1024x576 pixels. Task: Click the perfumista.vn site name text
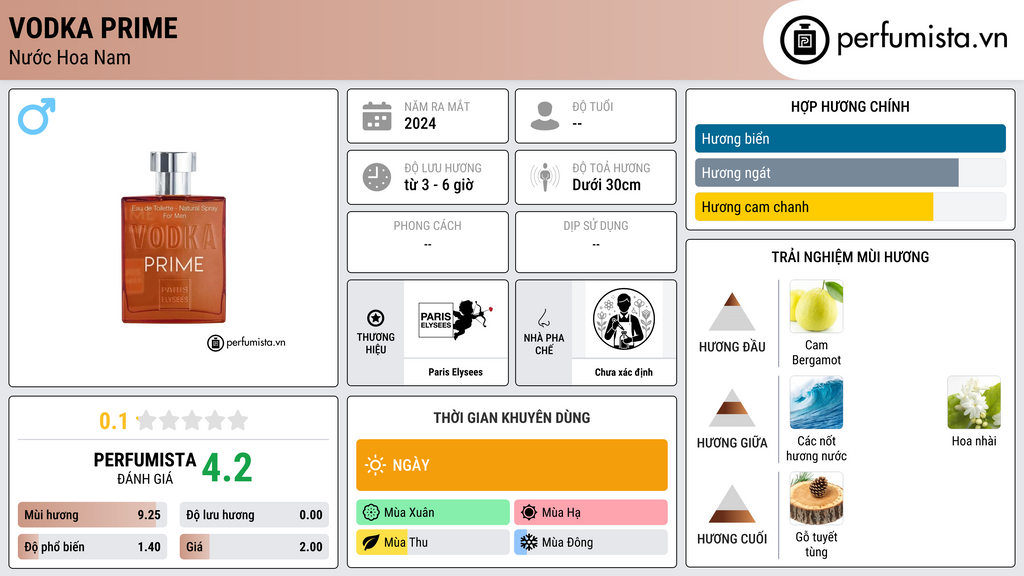(x=922, y=38)
